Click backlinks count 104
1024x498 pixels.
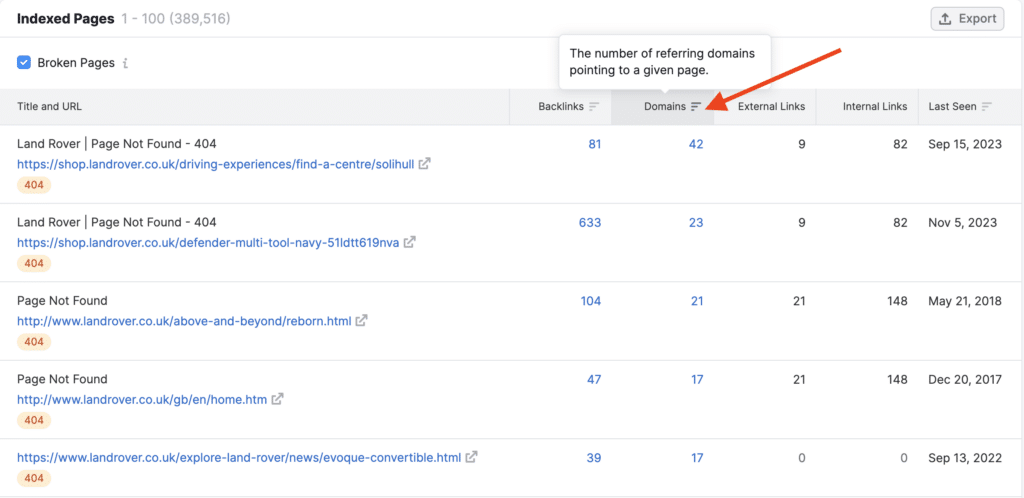[x=590, y=301]
